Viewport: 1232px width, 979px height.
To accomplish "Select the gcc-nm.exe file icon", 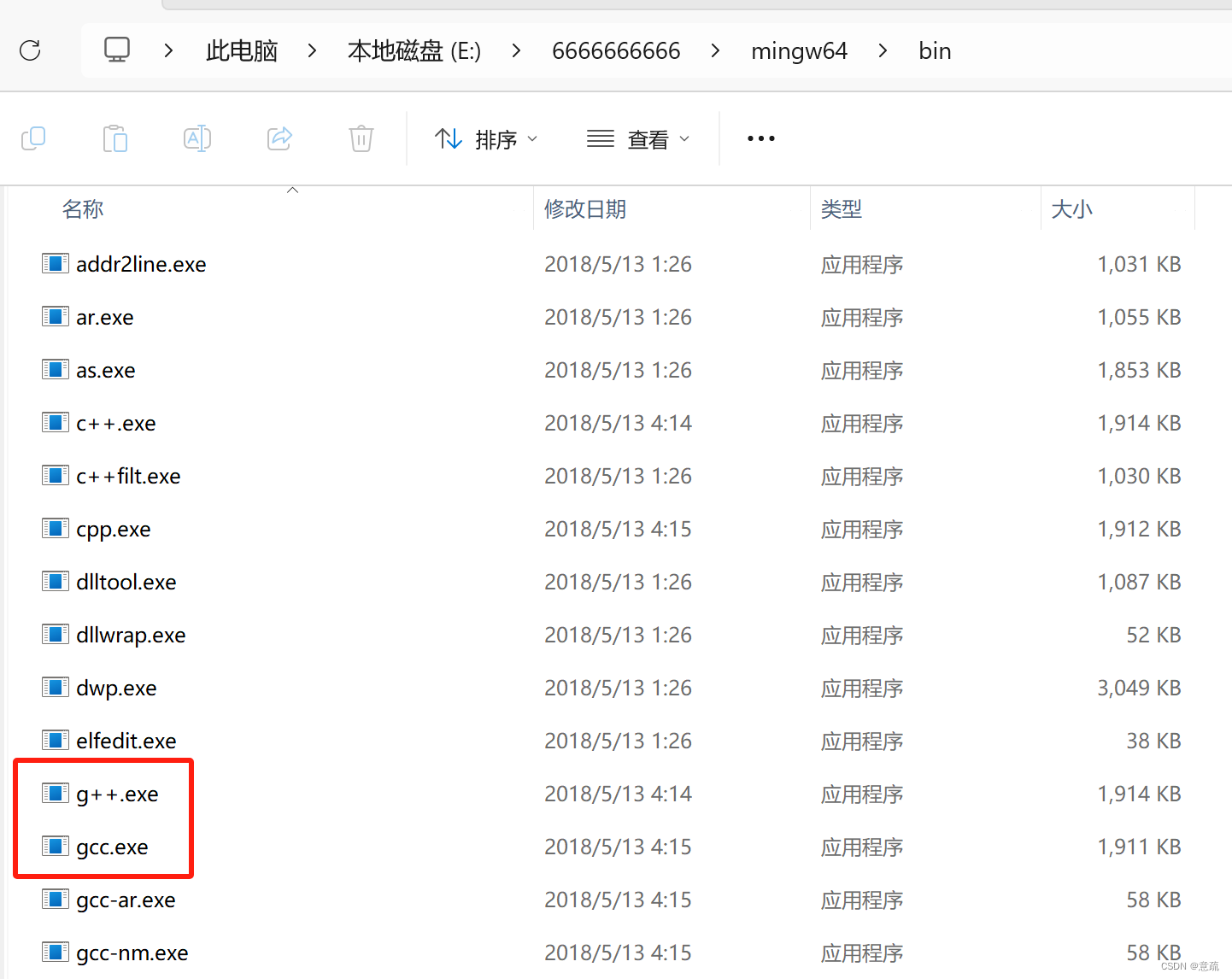I will pos(56,952).
